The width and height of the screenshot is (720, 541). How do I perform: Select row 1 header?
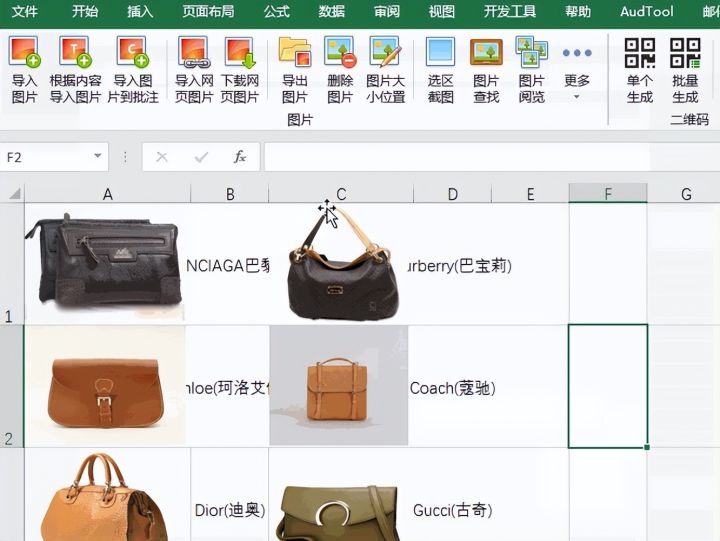(x=11, y=264)
